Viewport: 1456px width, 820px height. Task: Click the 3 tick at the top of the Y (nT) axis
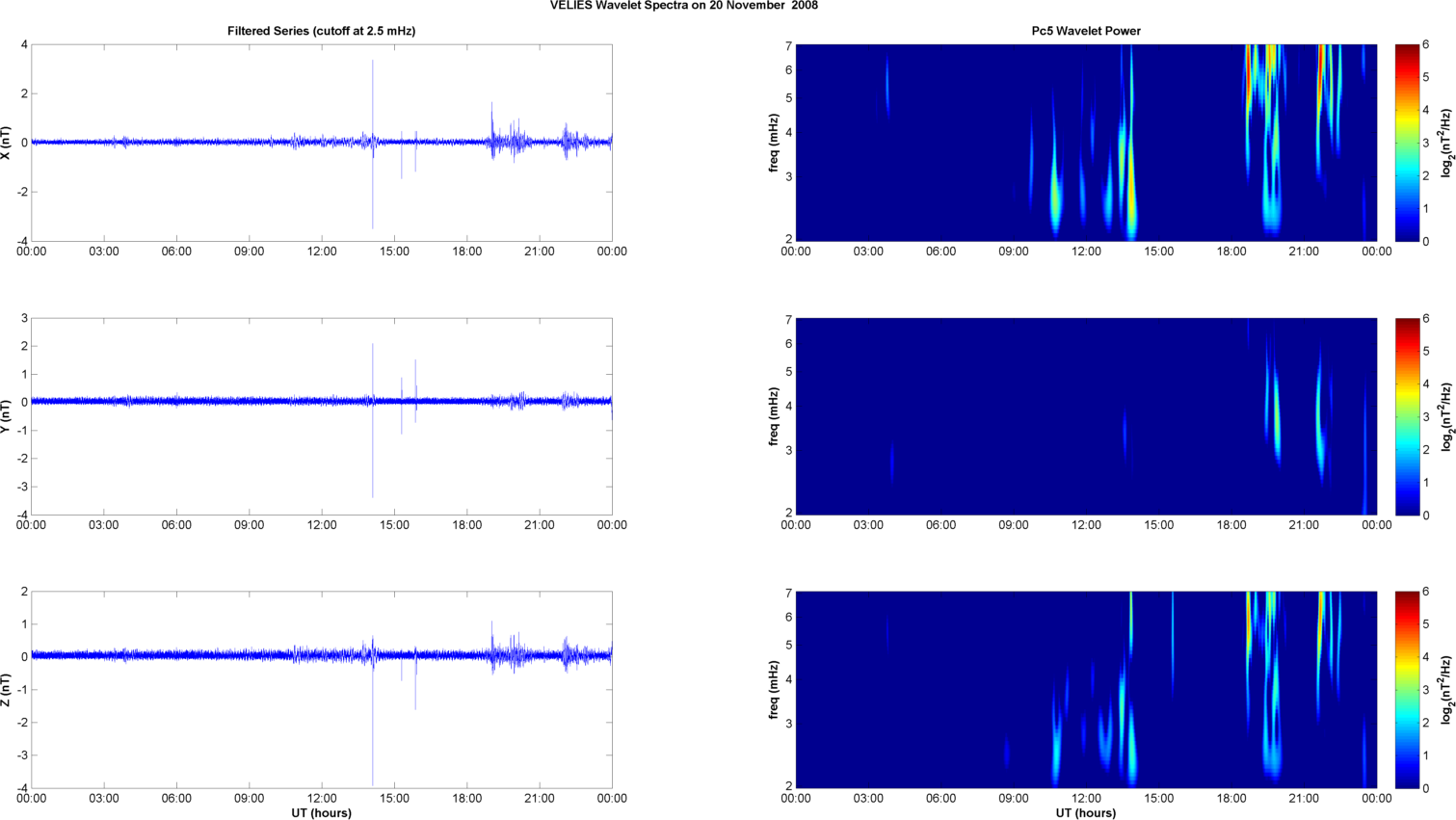pyautogui.click(x=24, y=319)
